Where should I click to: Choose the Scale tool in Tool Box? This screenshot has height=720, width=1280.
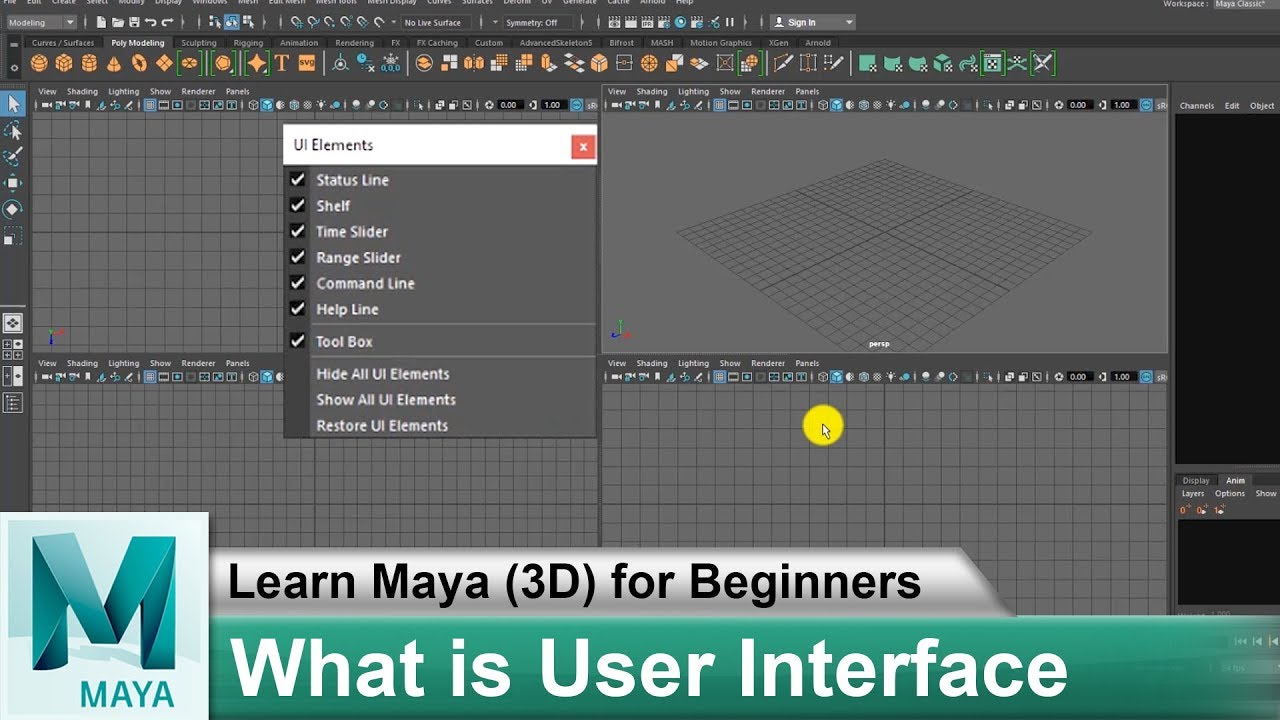(x=13, y=236)
